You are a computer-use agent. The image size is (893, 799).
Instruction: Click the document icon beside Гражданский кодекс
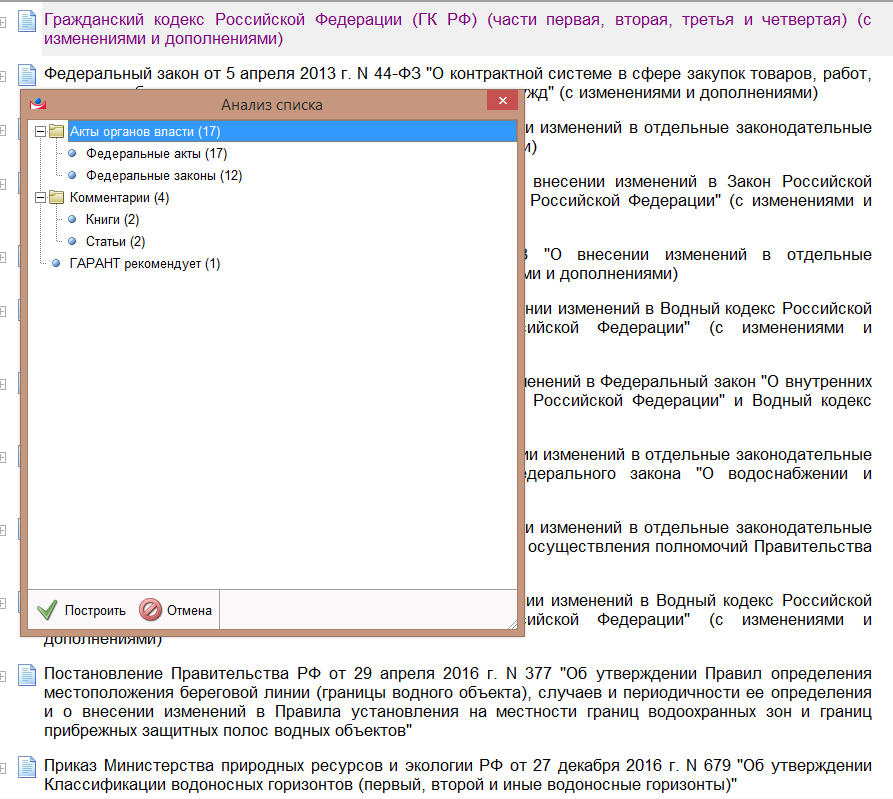coord(27,21)
